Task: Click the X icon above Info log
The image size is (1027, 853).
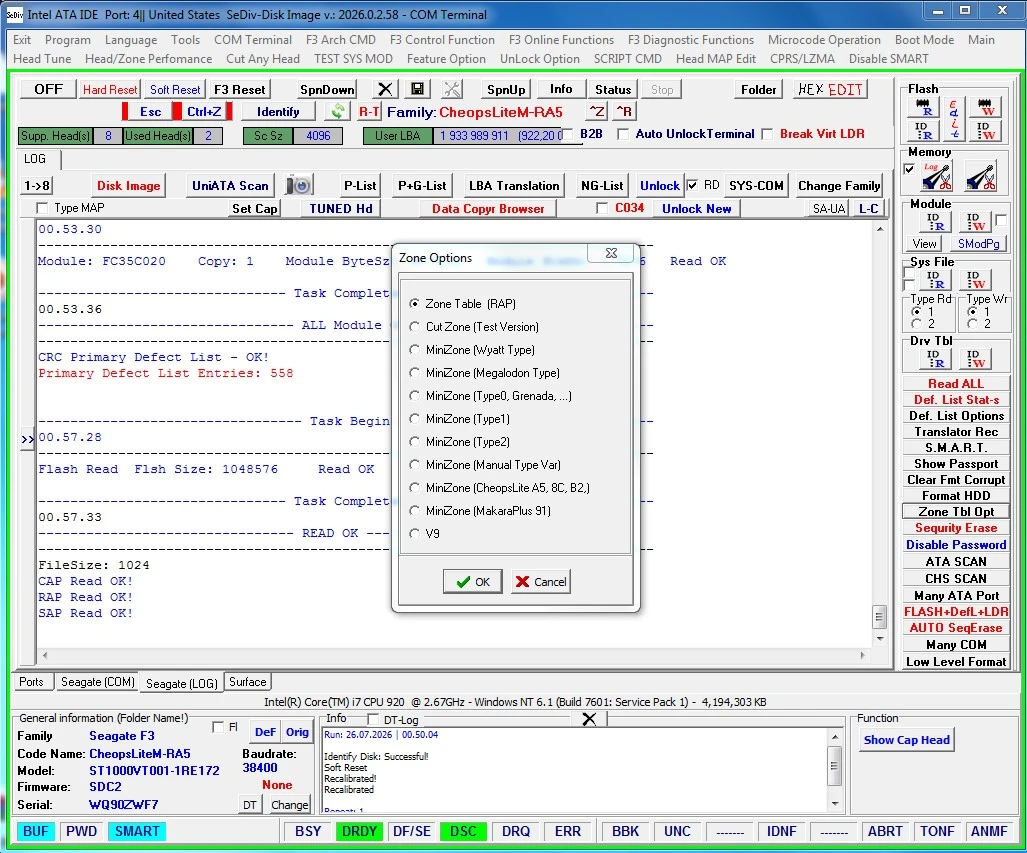Action: click(589, 719)
